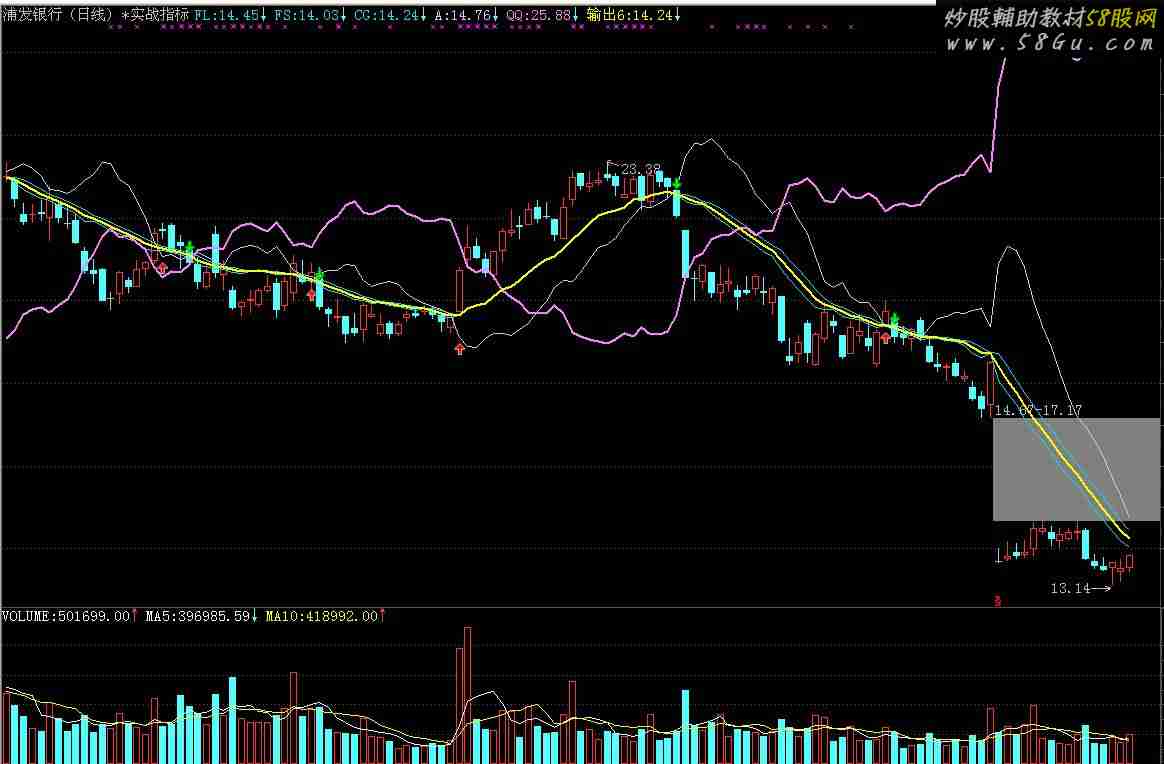Screen dimensions: 1164x764
Task: Select the *实战指标 indicator name
Action: point(155,15)
